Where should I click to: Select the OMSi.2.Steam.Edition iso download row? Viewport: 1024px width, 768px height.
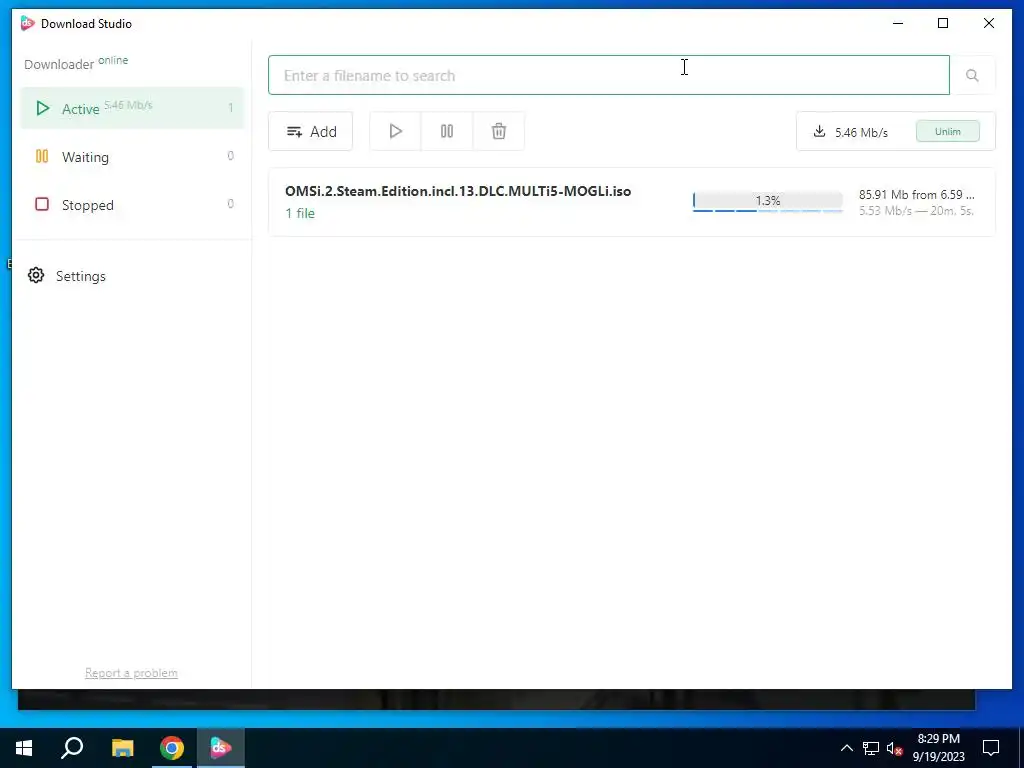pos(632,202)
